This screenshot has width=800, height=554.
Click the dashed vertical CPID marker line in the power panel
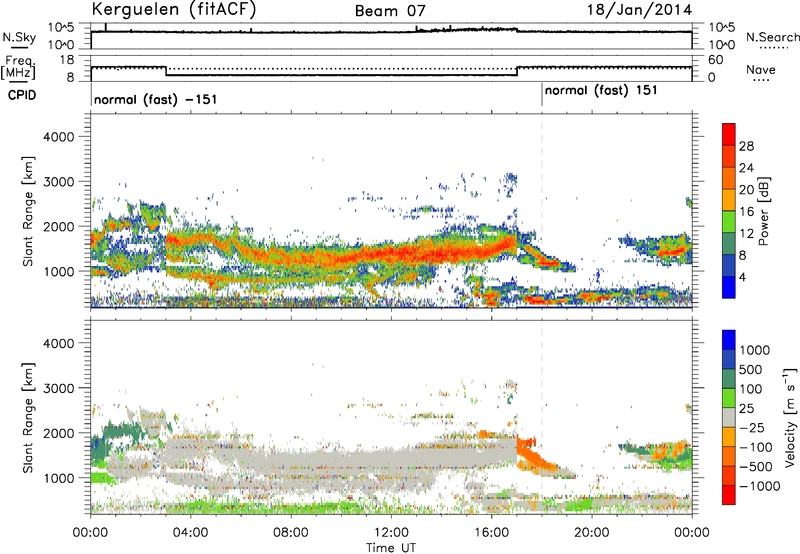tap(542, 210)
